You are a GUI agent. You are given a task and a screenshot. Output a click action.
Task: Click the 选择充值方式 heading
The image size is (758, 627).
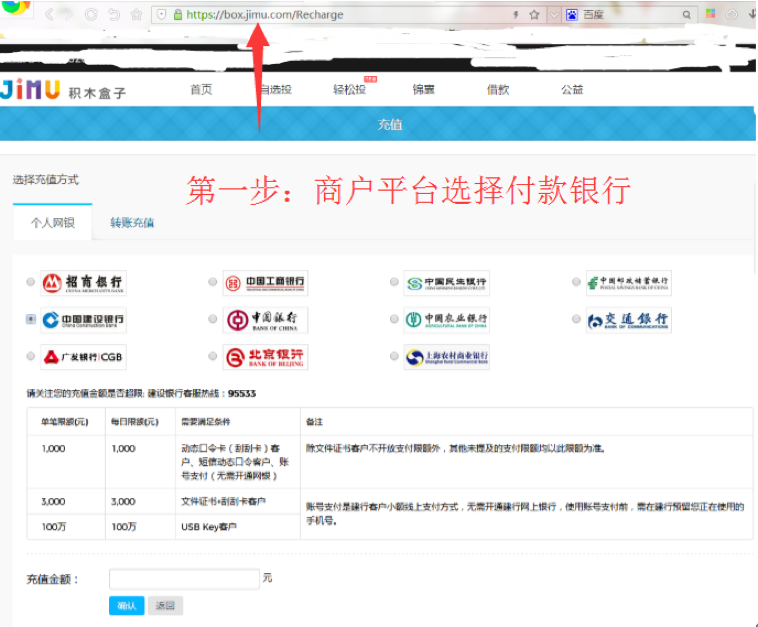click(45, 179)
